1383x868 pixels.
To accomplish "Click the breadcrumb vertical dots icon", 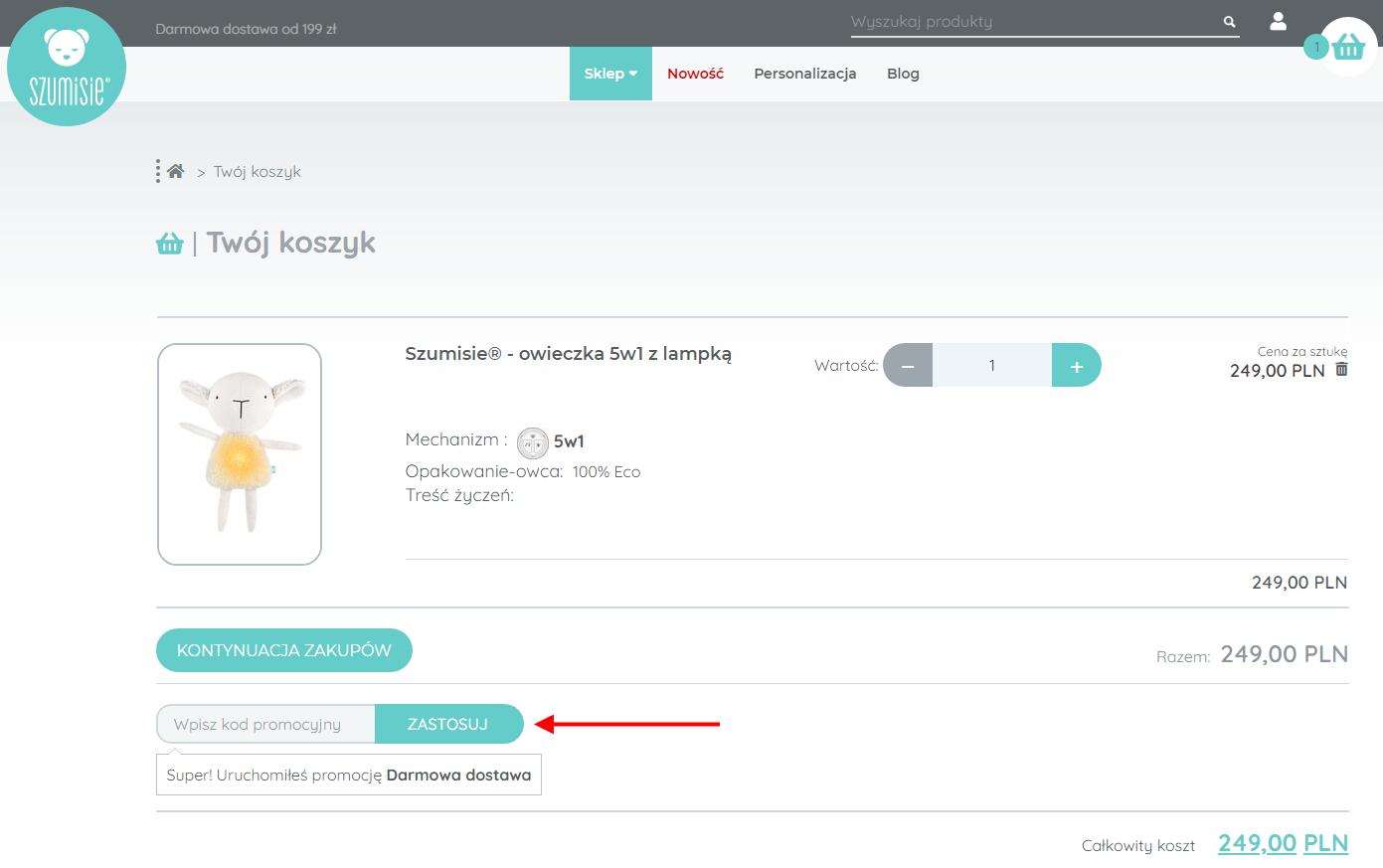I will pyautogui.click(x=157, y=171).
